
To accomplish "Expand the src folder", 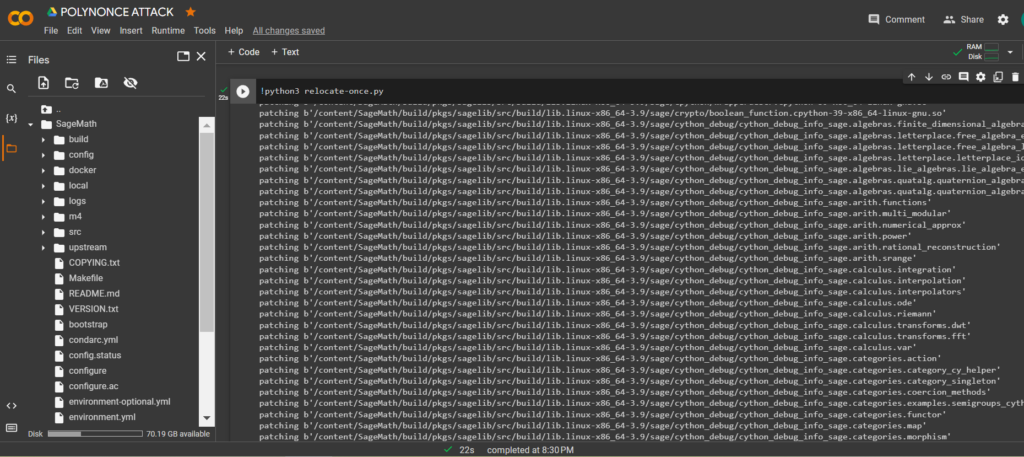I will tap(43, 232).
